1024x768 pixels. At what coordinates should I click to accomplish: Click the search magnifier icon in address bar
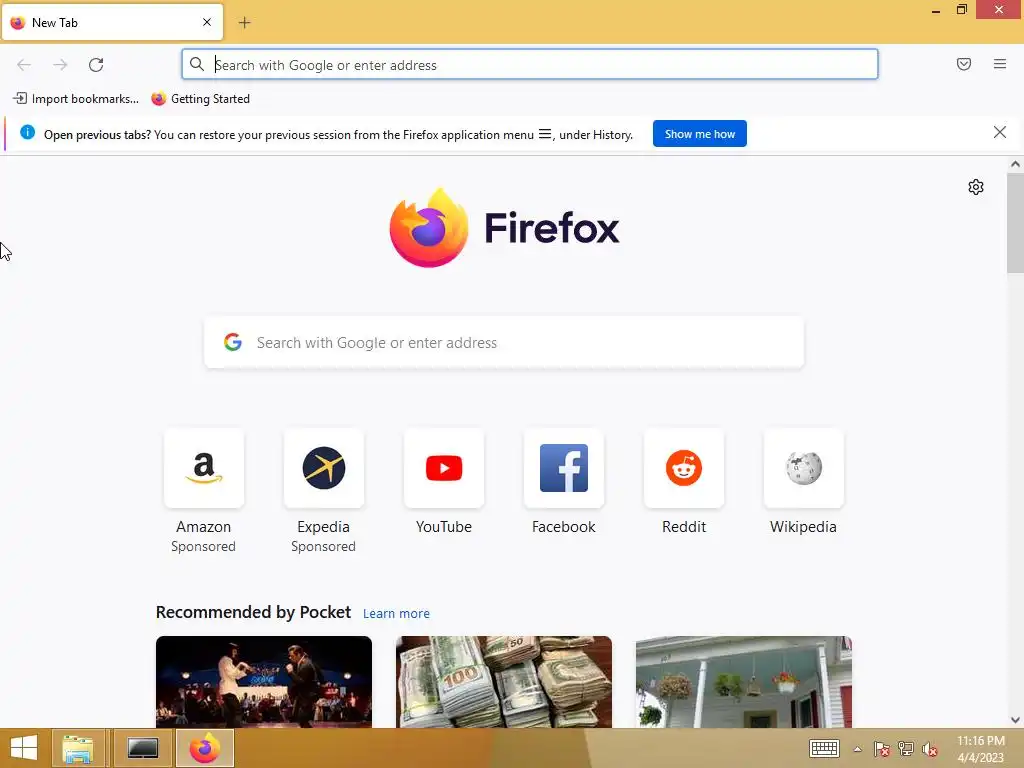197,64
